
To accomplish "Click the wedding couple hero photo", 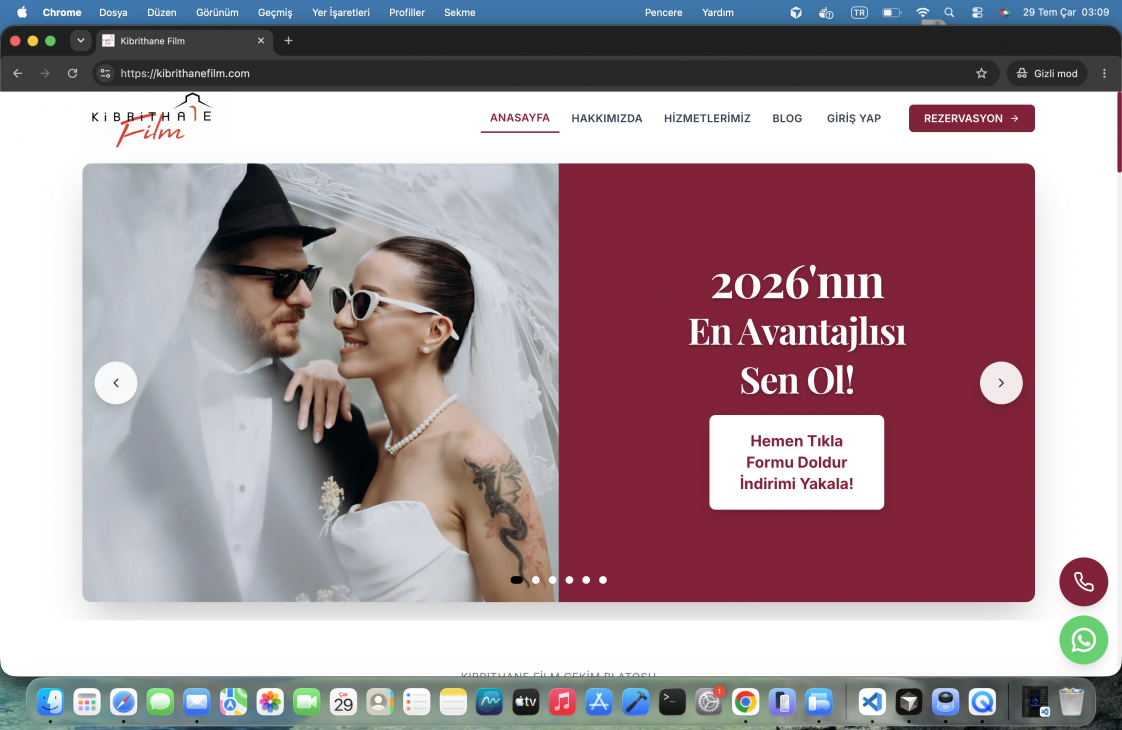I will pos(321,383).
